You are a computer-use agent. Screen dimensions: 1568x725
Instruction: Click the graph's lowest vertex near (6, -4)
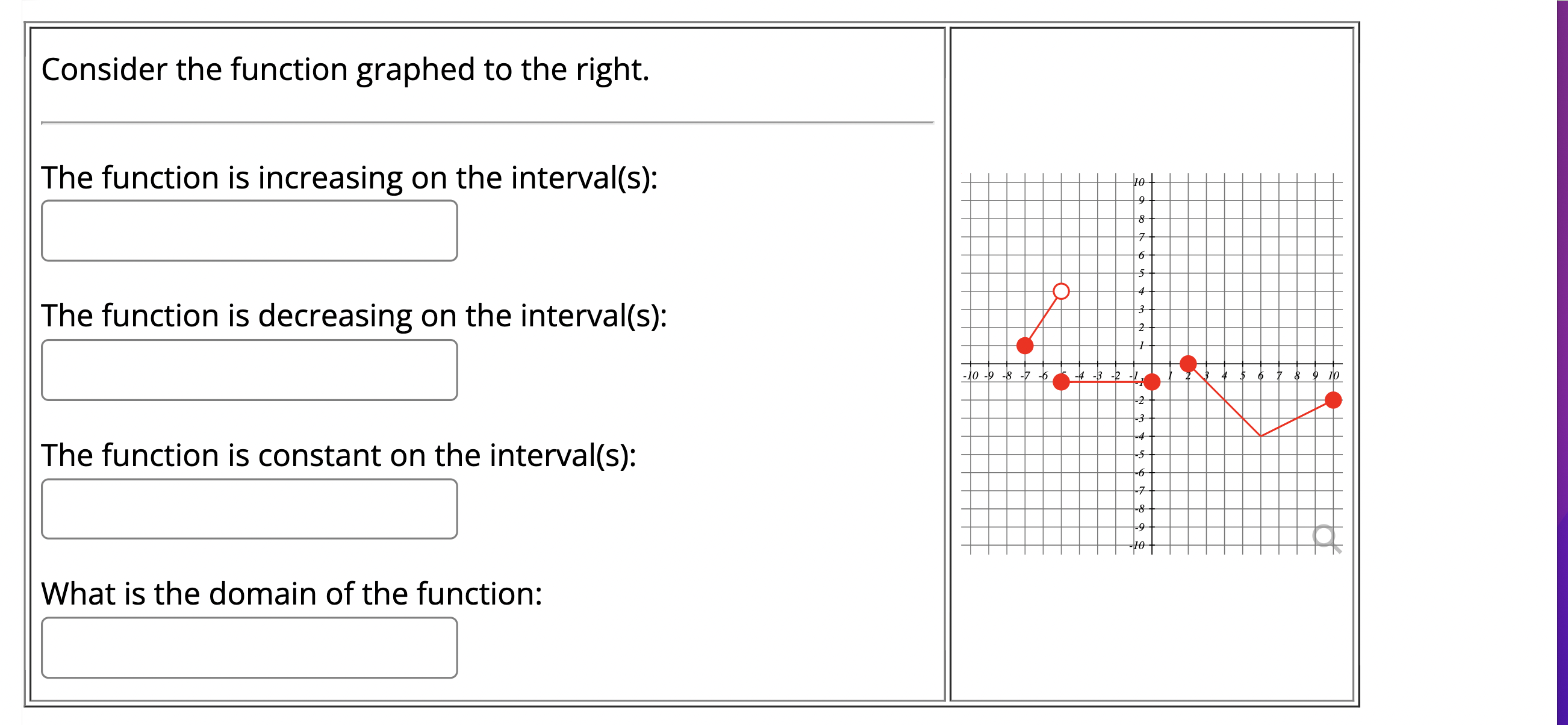coord(1261,435)
